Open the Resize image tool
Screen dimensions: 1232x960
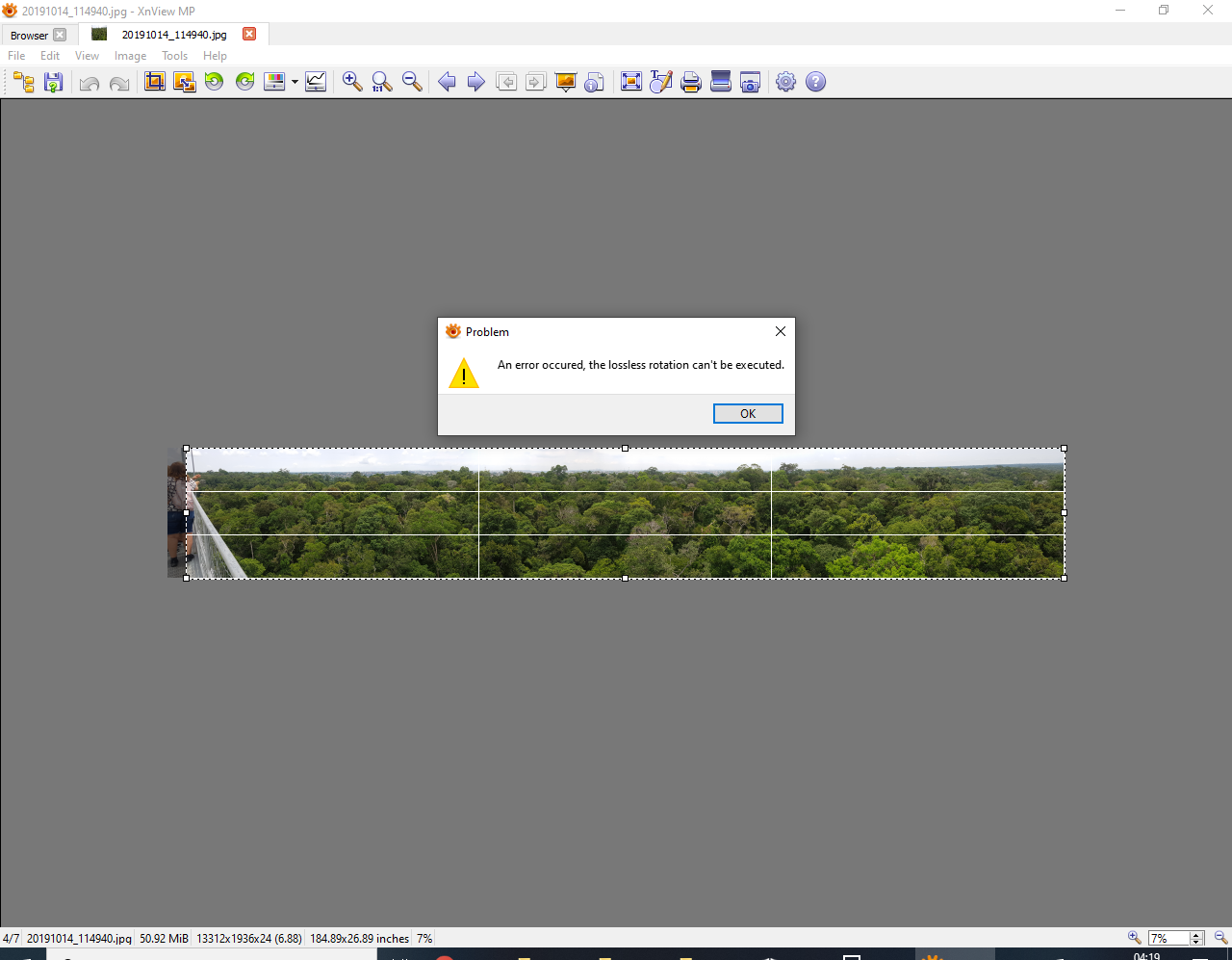[185, 82]
